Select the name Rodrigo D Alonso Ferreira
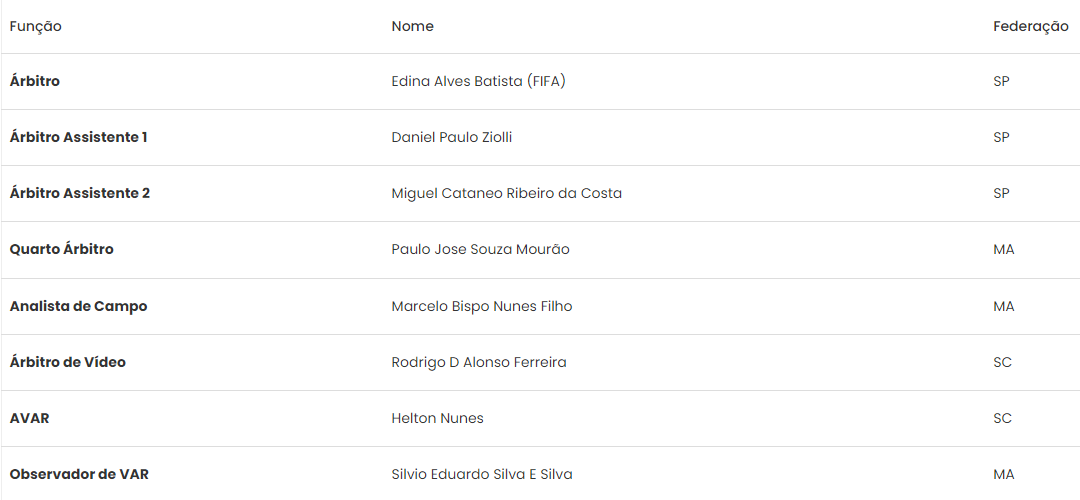 coord(478,362)
